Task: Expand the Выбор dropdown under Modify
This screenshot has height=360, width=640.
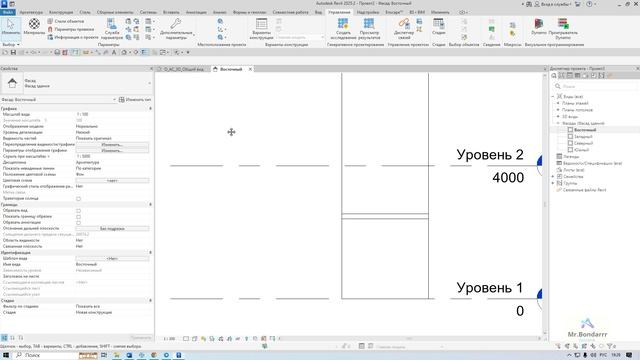Action: [11, 44]
